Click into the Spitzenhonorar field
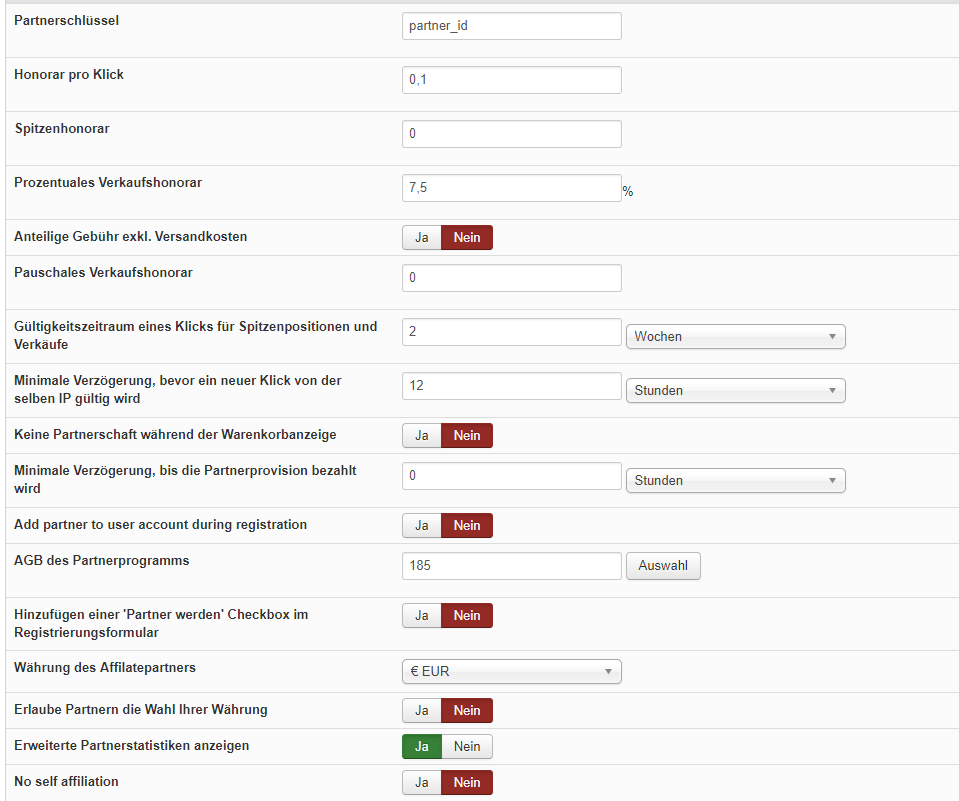 (x=511, y=134)
